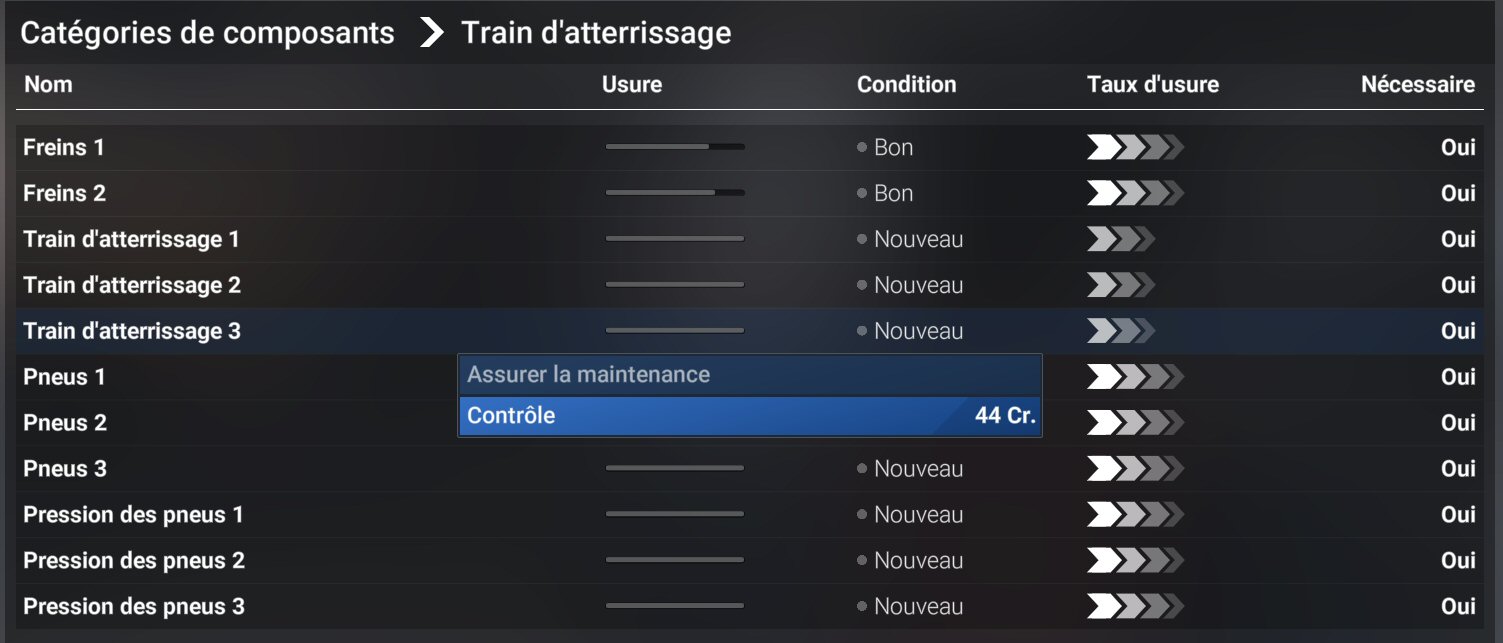Go back to Catégories de composants
The height and width of the screenshot is (643, 1503).
(x=207, y=33)
